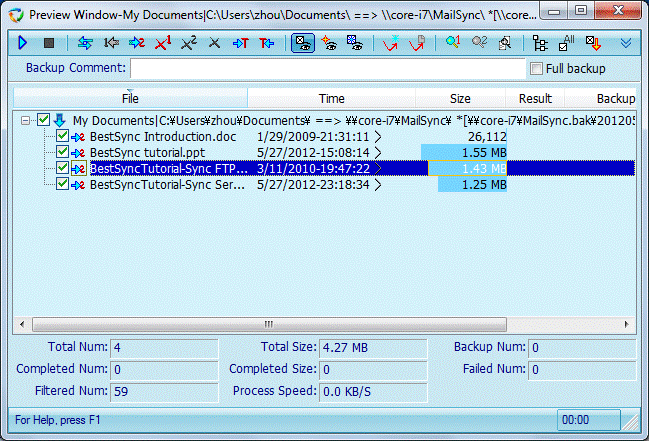Uncheck BestSync tutorial.ppt checkbox

click(x=62, y=152)
